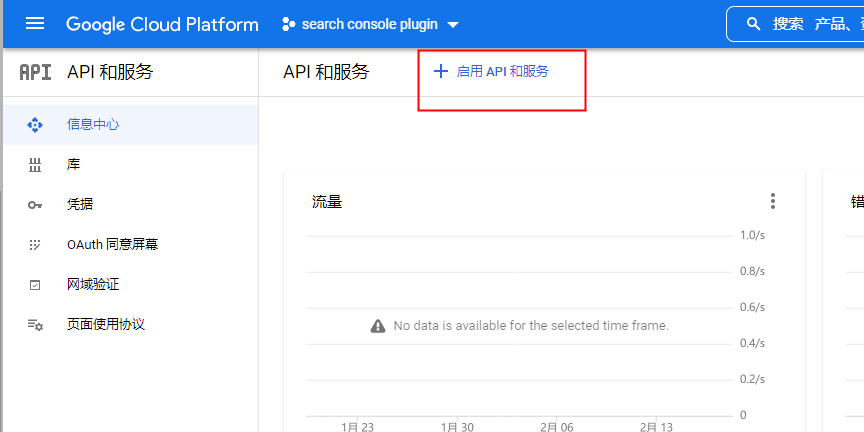Open the 流量 card three-dot menu
This screenshot has height=432, width=864.
(x=773, y=201)
